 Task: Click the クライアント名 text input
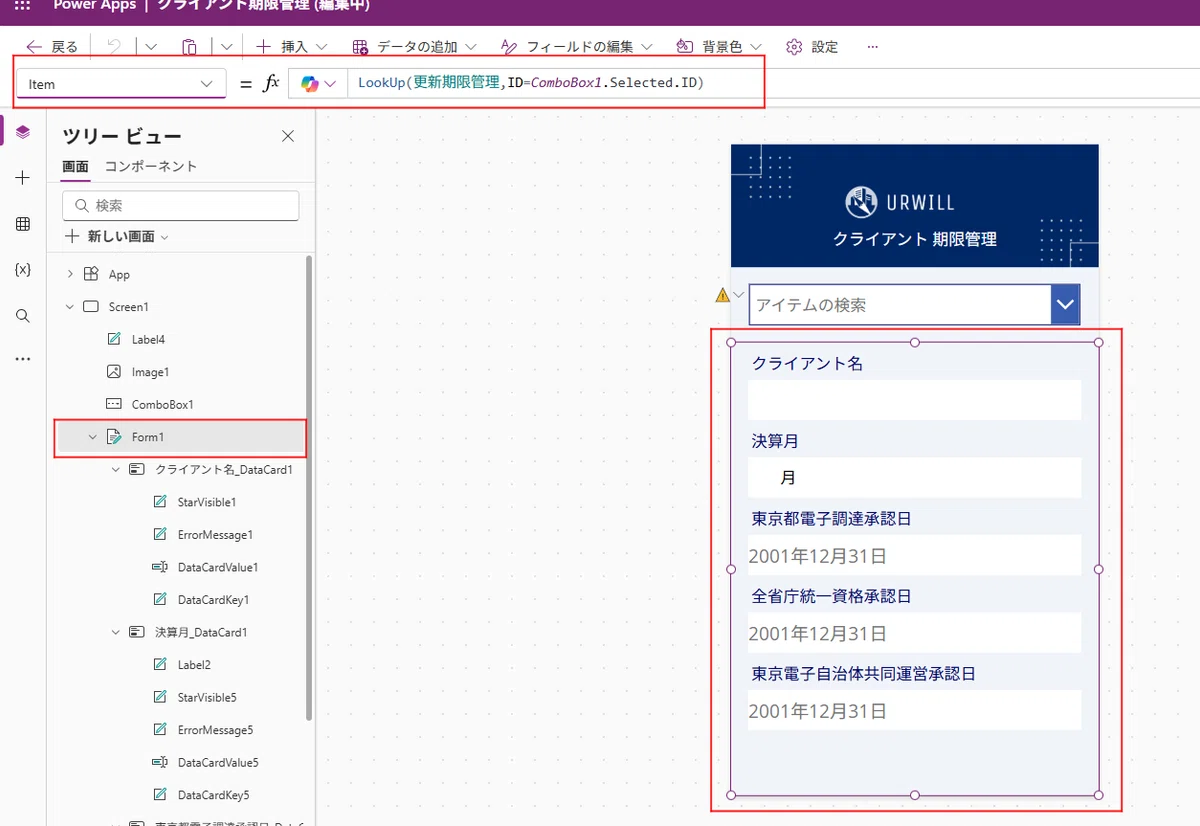[914, 400]
